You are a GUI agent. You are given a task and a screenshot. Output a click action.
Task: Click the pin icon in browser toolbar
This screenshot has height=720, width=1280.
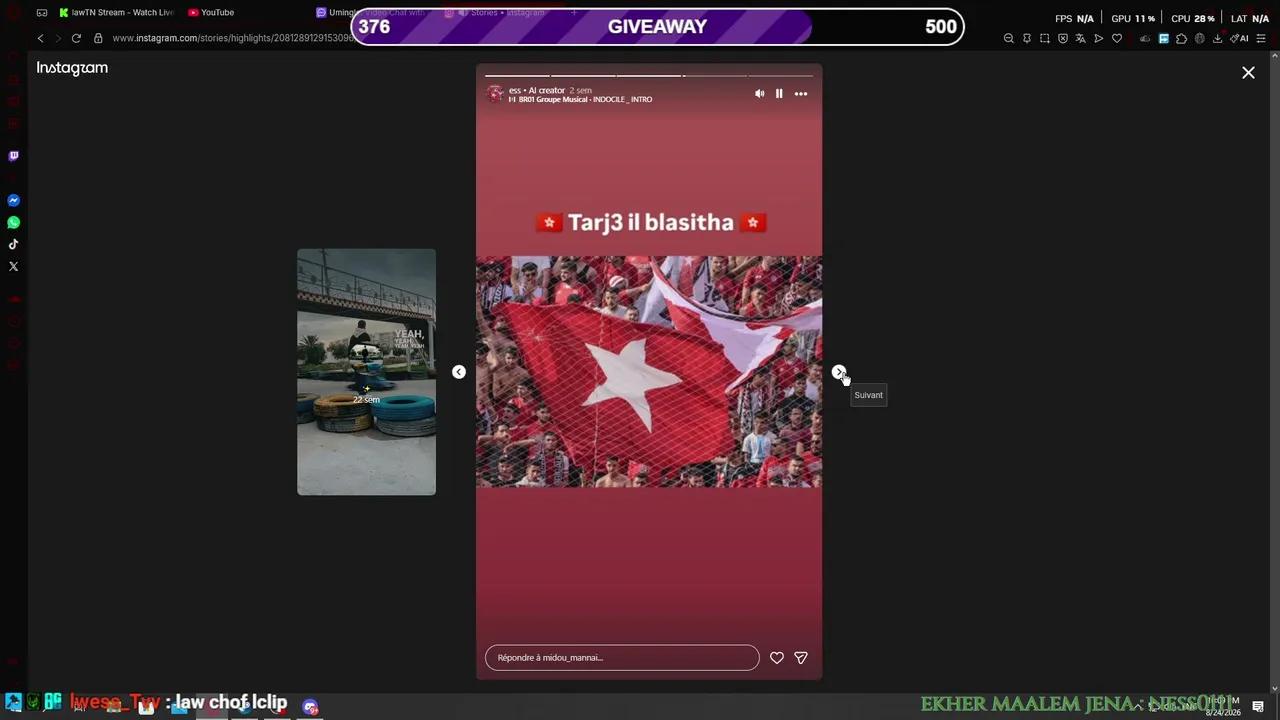(x=1026, y=38)
